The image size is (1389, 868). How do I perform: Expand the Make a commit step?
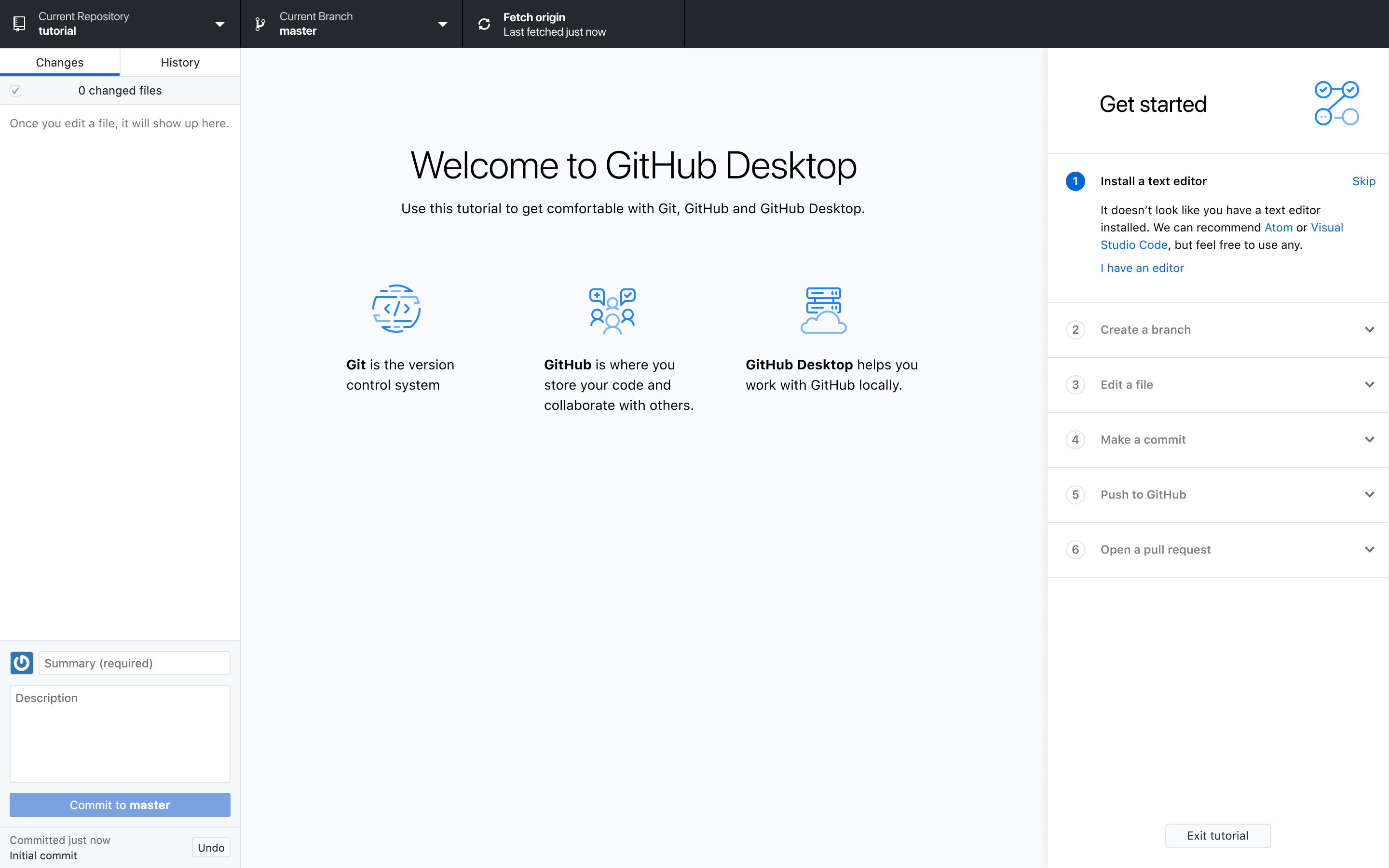pyautogui.click(x=1217, y=439)
